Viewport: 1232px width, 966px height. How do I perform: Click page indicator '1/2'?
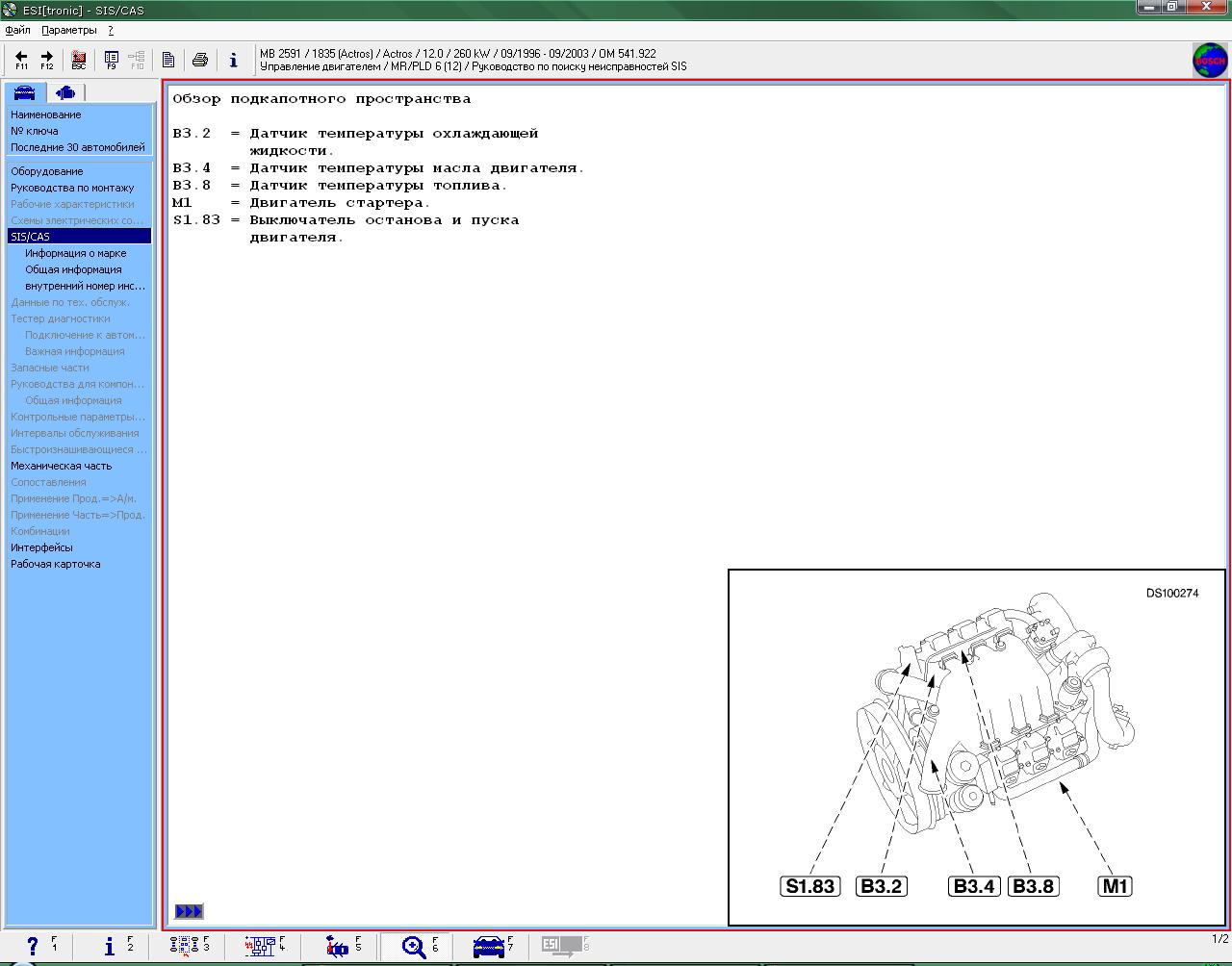click(x=1219, y=939)
